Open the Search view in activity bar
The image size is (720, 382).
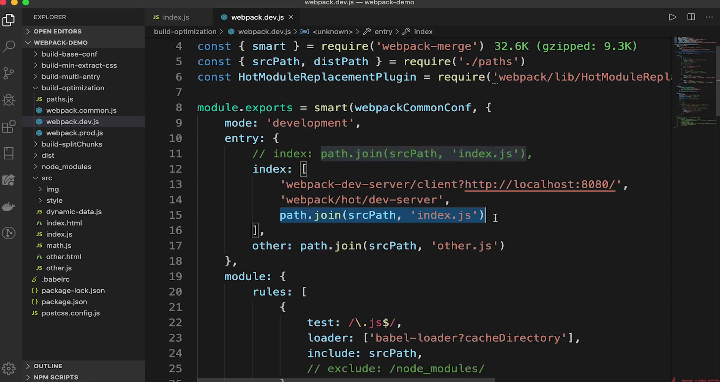pyautogui.click(x=9, y=46)
